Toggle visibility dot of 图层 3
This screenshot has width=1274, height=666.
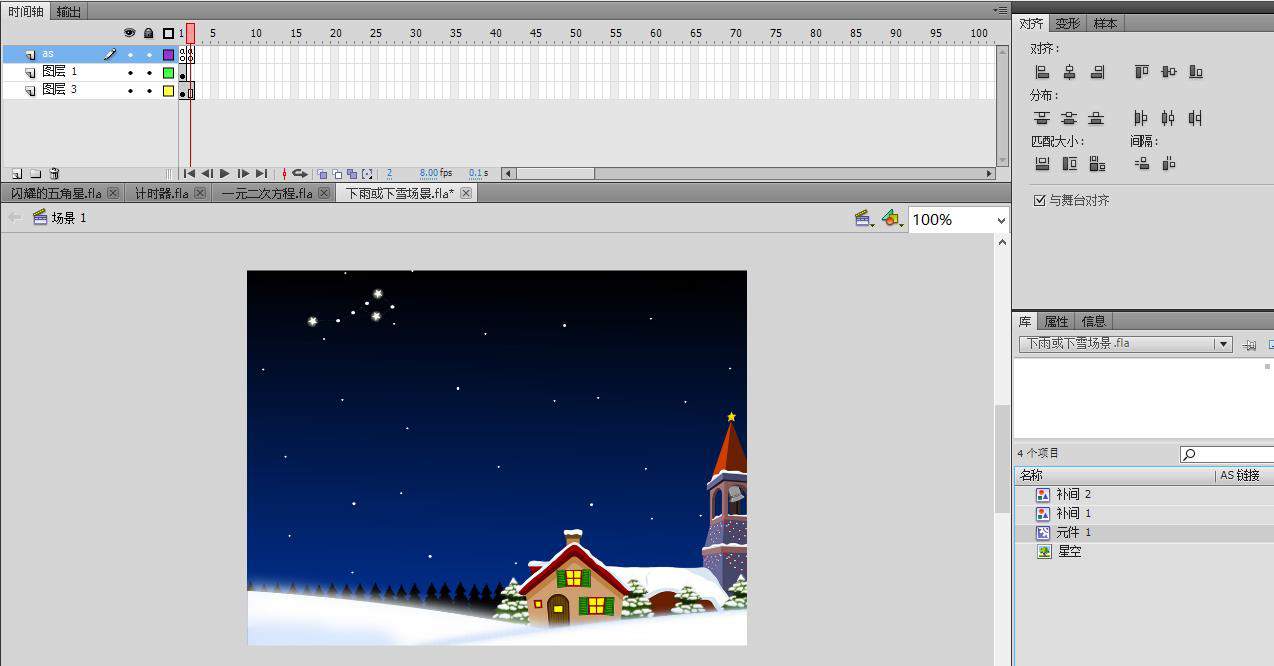click(x=130, y=91)
